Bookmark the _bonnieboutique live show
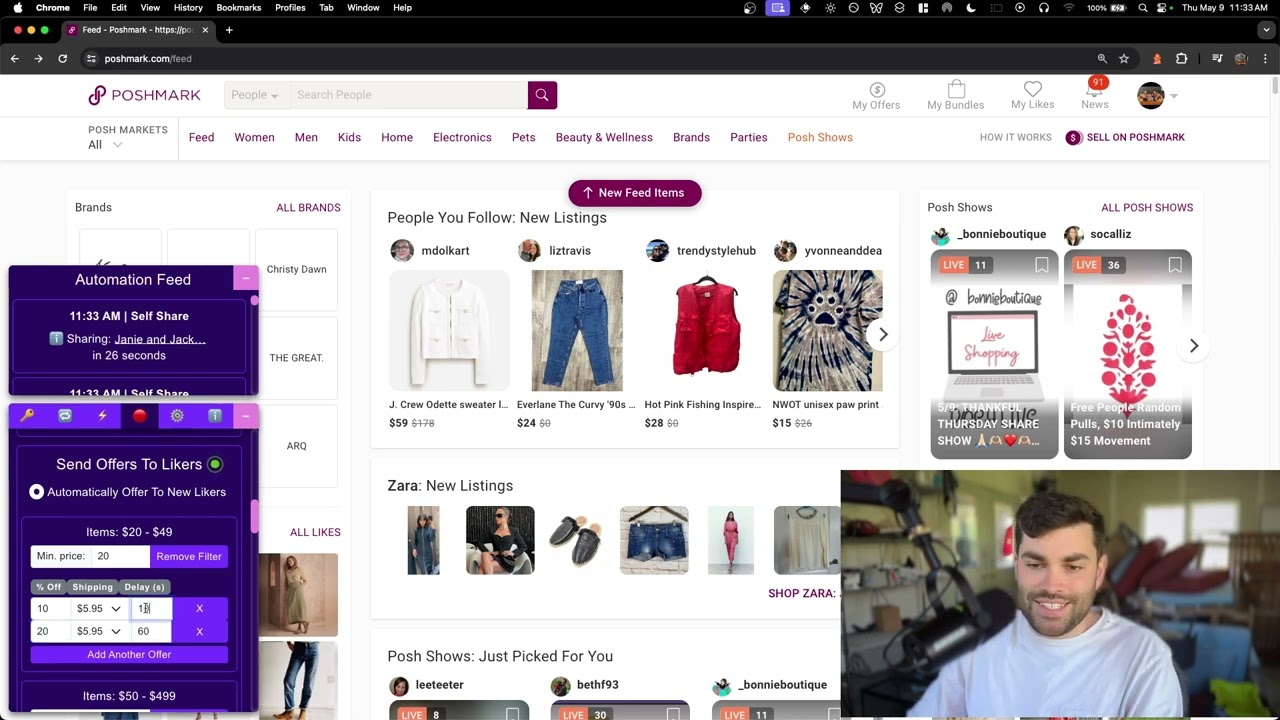1280x720 pixels. pos(1041,265)
